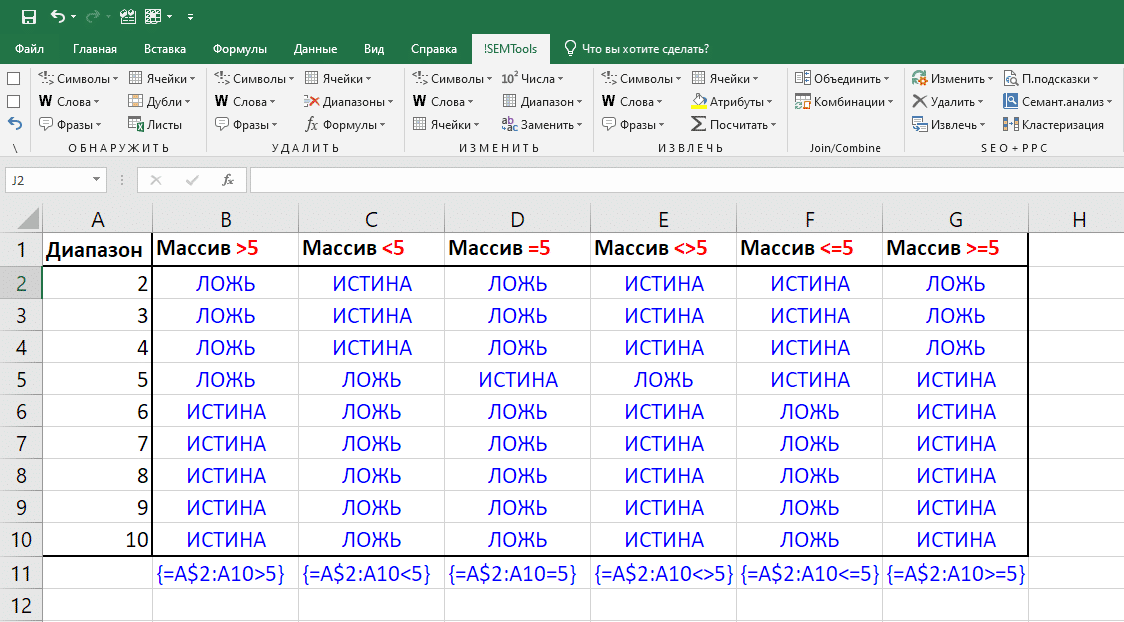Viewport: 1124px width, 622px height.
Task: Select cell D5 containing ИСТИНА
Action: click(517, 380)
